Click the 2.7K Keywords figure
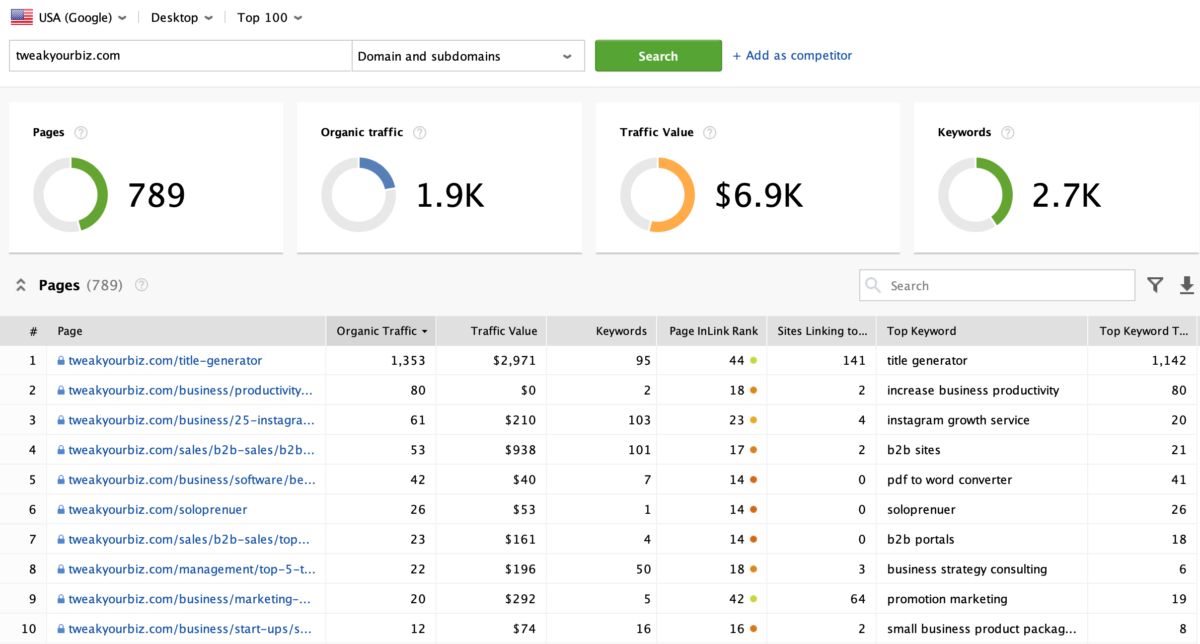The image size is (1200, 644). [1066, 195]
